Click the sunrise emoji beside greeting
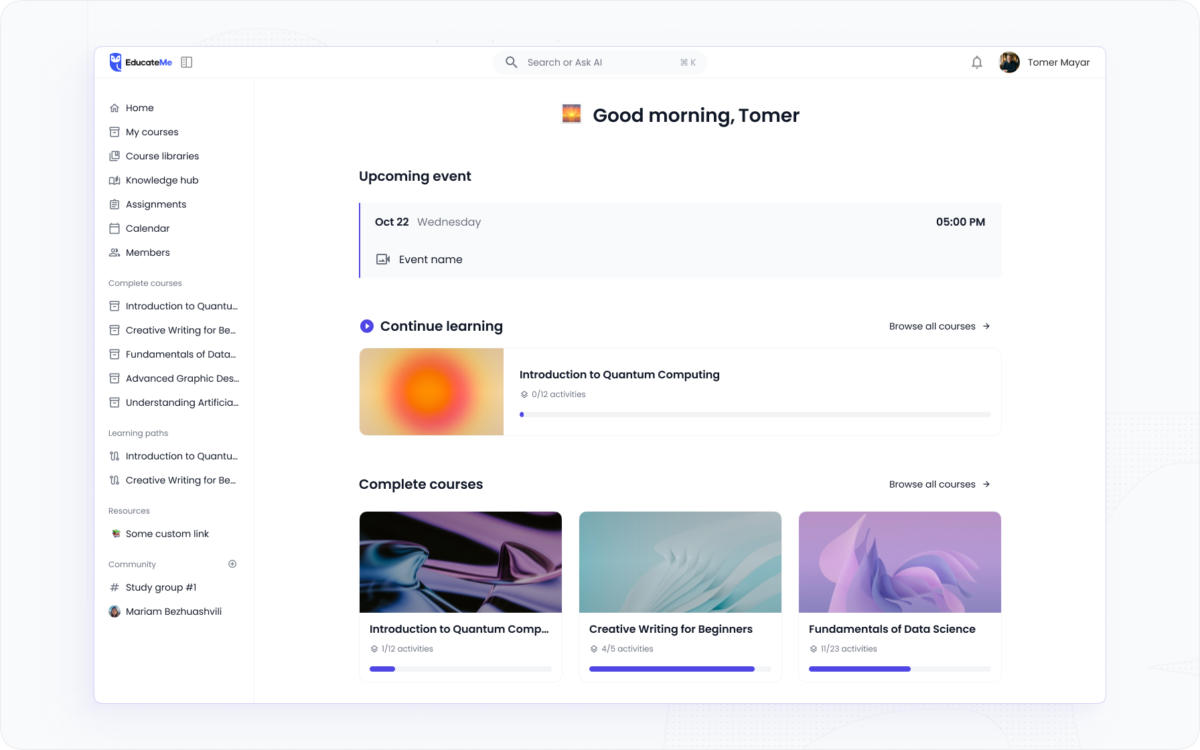 tap(571, 114)
